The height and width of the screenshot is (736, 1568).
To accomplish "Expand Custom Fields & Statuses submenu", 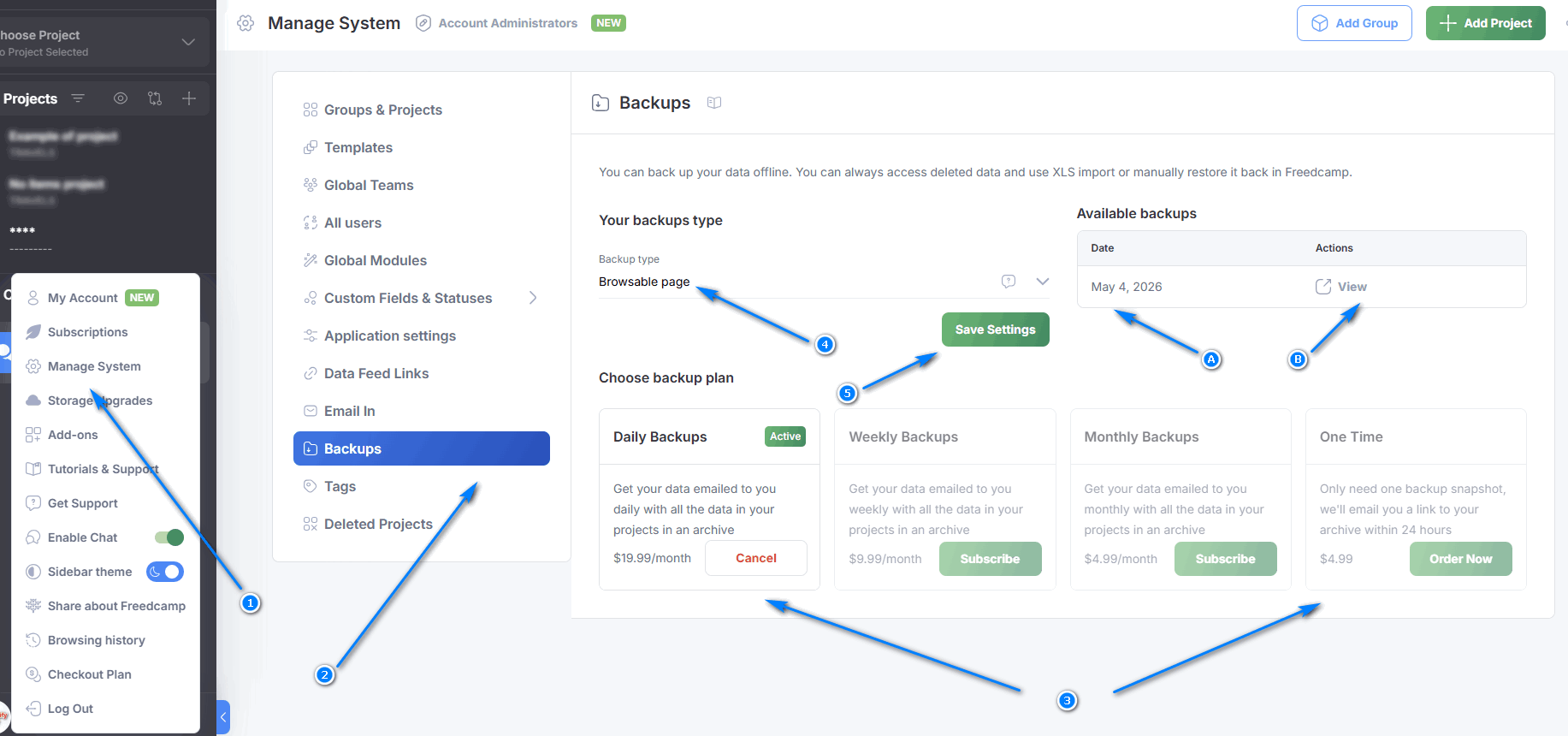I will click(533, 298).
